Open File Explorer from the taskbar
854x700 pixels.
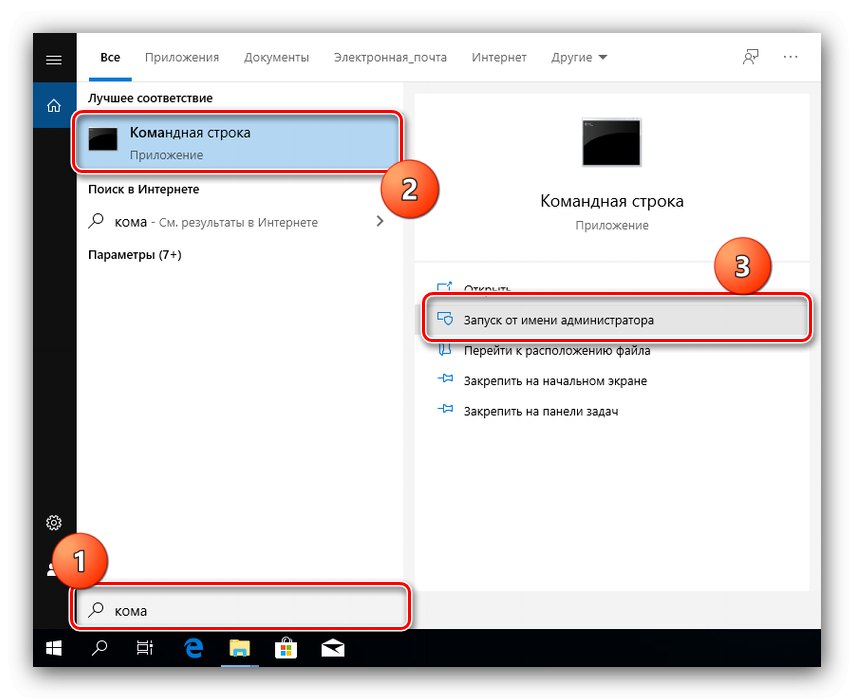[240, 648]
